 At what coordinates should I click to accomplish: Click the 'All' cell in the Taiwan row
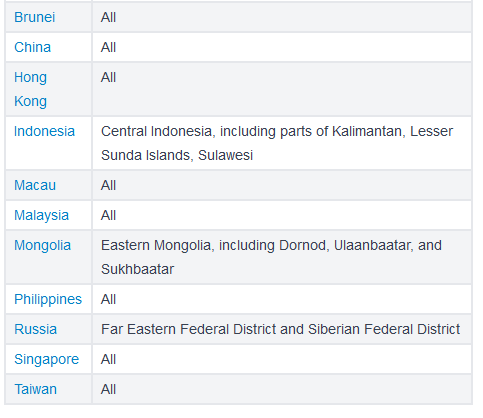[x=282, y=389]
